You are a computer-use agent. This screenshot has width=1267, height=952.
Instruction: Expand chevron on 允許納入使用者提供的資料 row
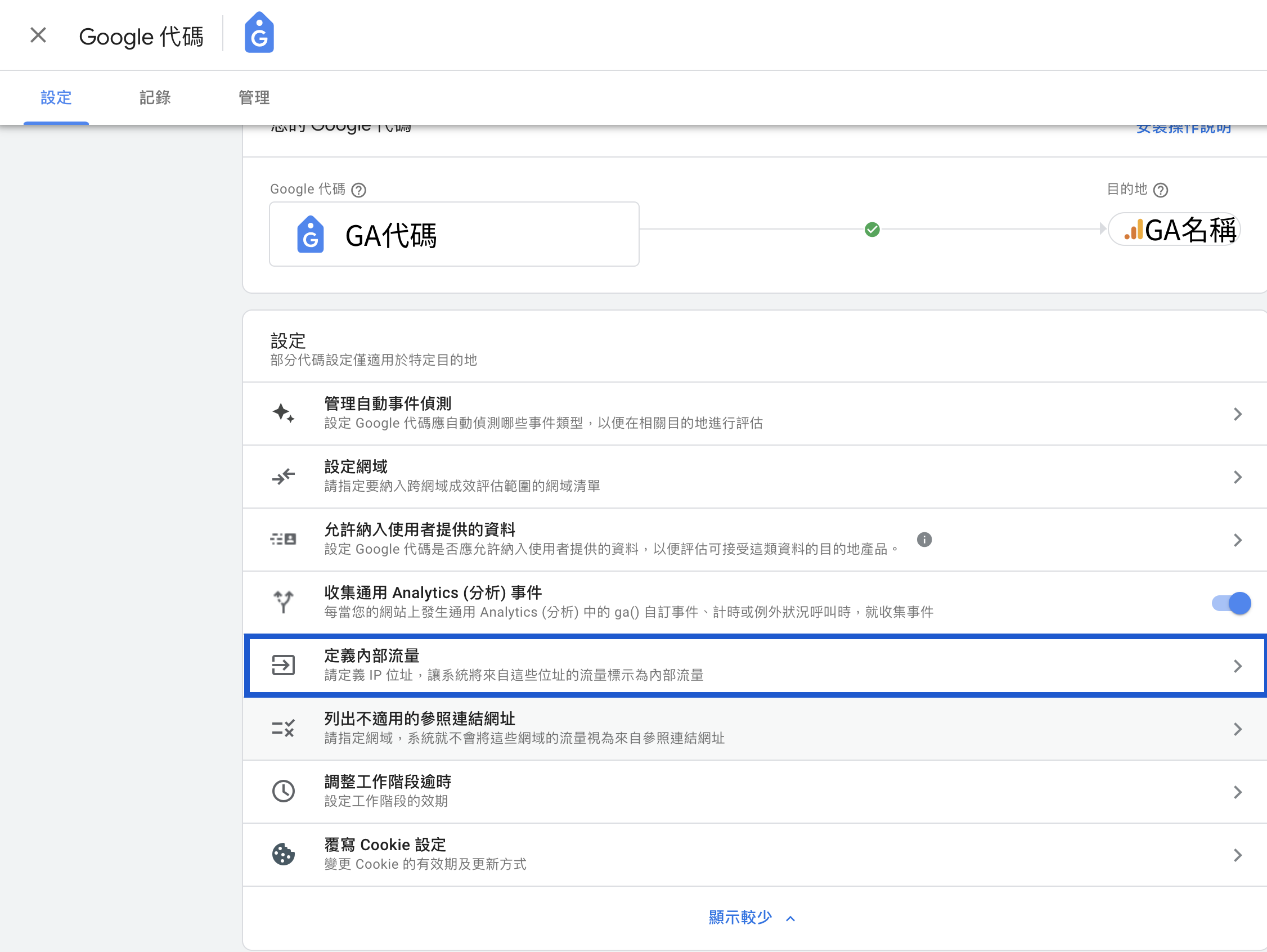tap(1238, 540)
